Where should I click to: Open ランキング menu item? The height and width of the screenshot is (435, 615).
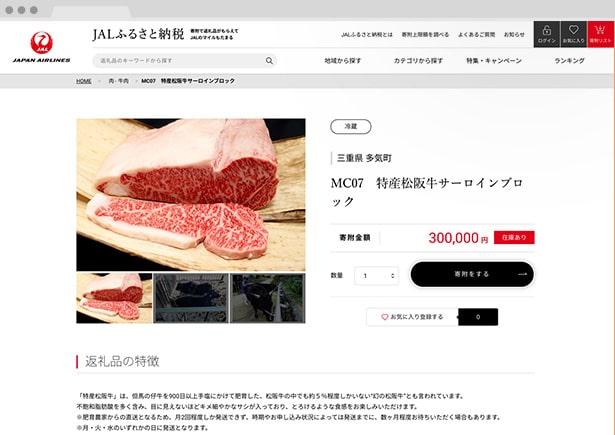[x=569, y=61]
